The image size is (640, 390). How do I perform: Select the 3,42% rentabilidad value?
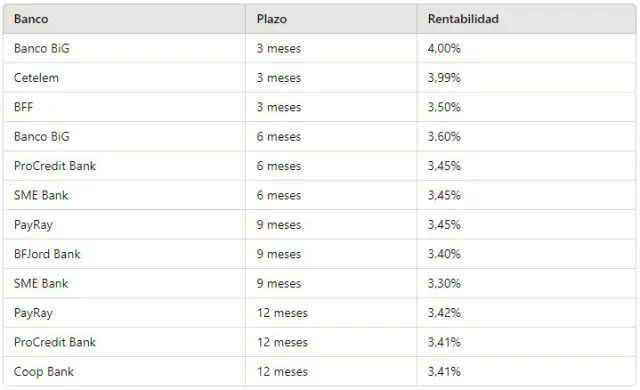tap(444, 312)
